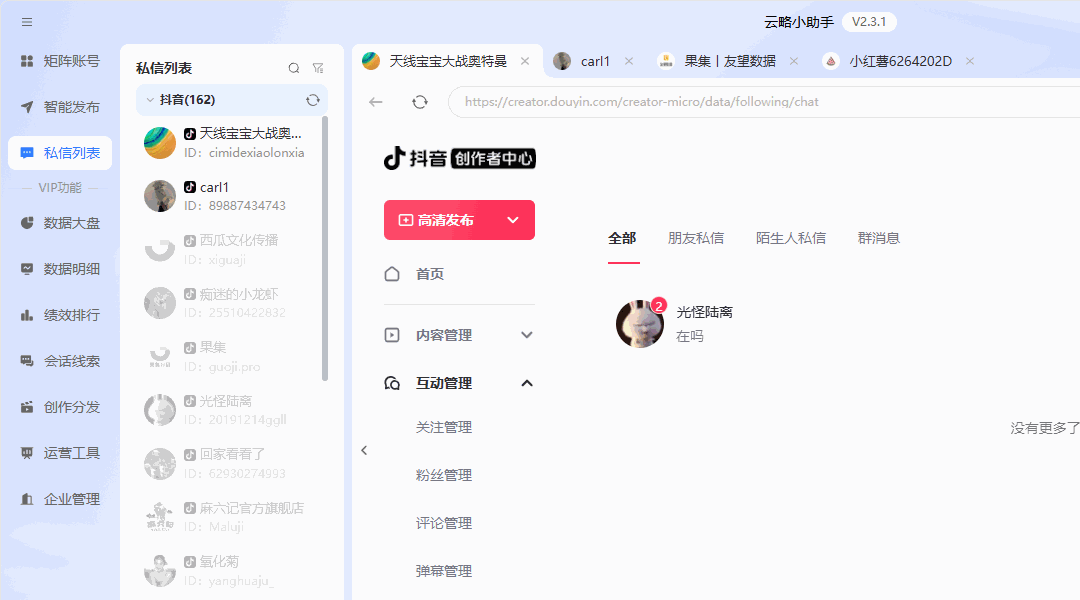This screenshot has height=600, width=1080.
Task: Open 数据明细 page
Action: (x=60, y=269)
